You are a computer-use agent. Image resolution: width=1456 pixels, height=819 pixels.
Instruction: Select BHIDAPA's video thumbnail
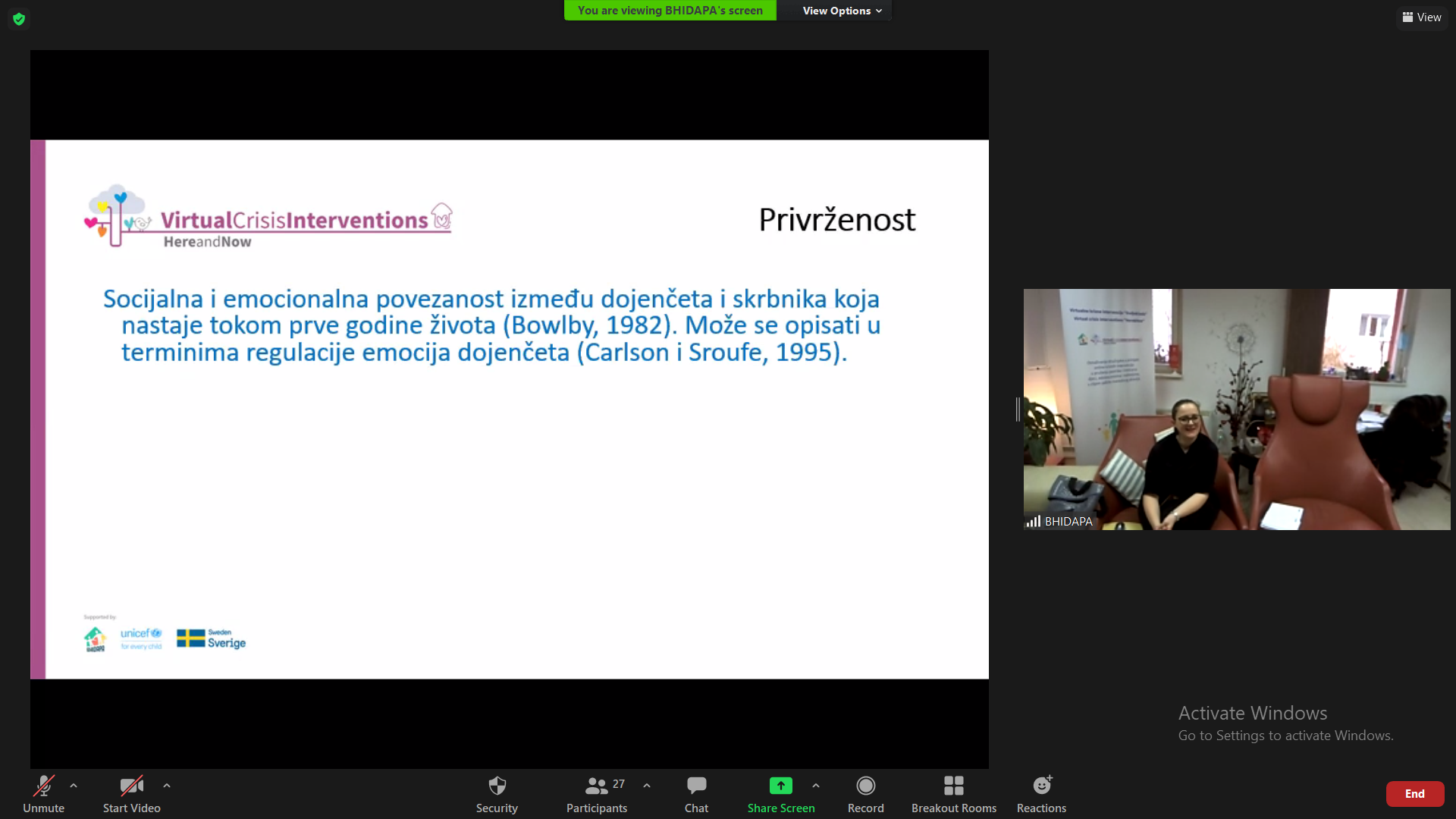click(x=1236, y=409)
